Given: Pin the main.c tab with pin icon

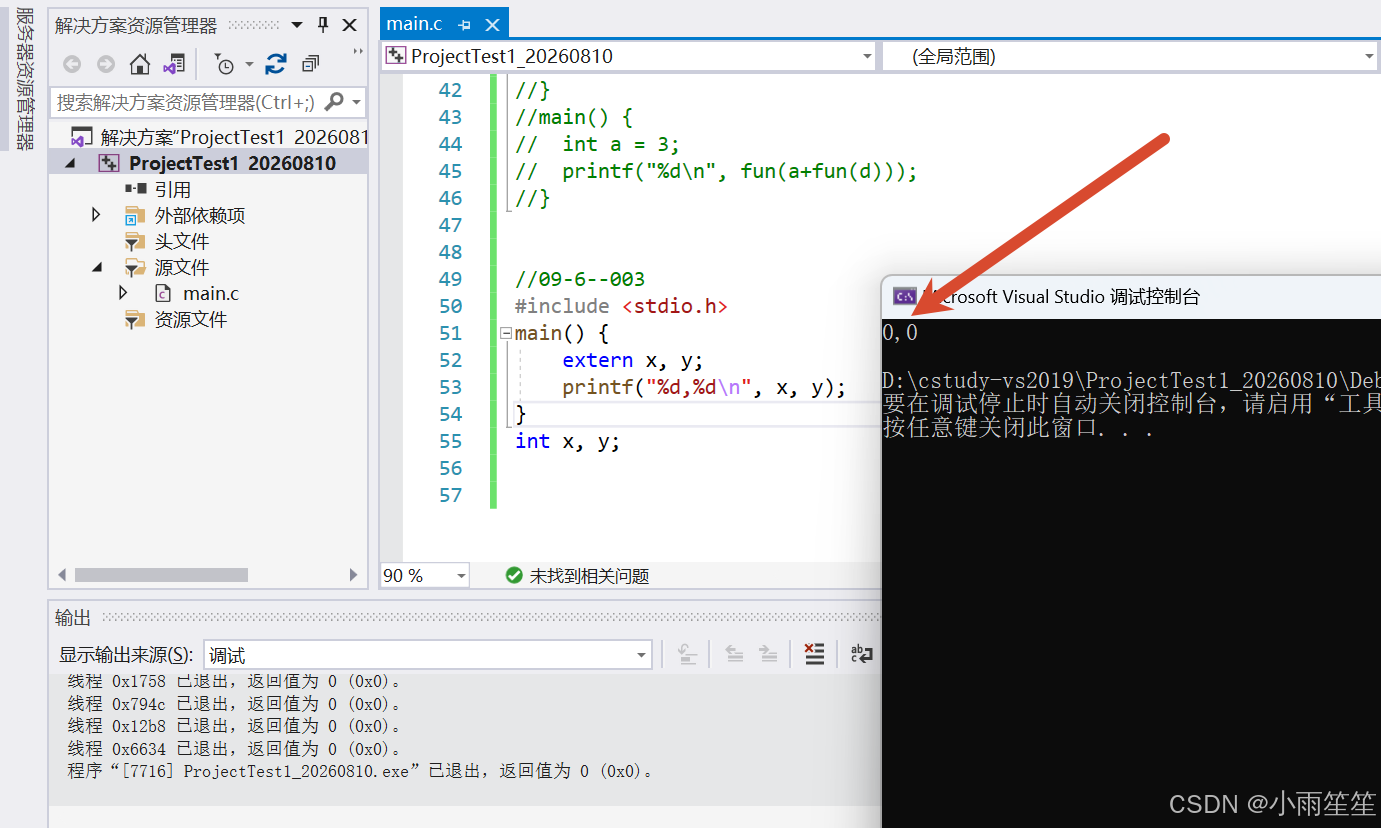Looking at the screenshot, I should [x=464, y=24].
